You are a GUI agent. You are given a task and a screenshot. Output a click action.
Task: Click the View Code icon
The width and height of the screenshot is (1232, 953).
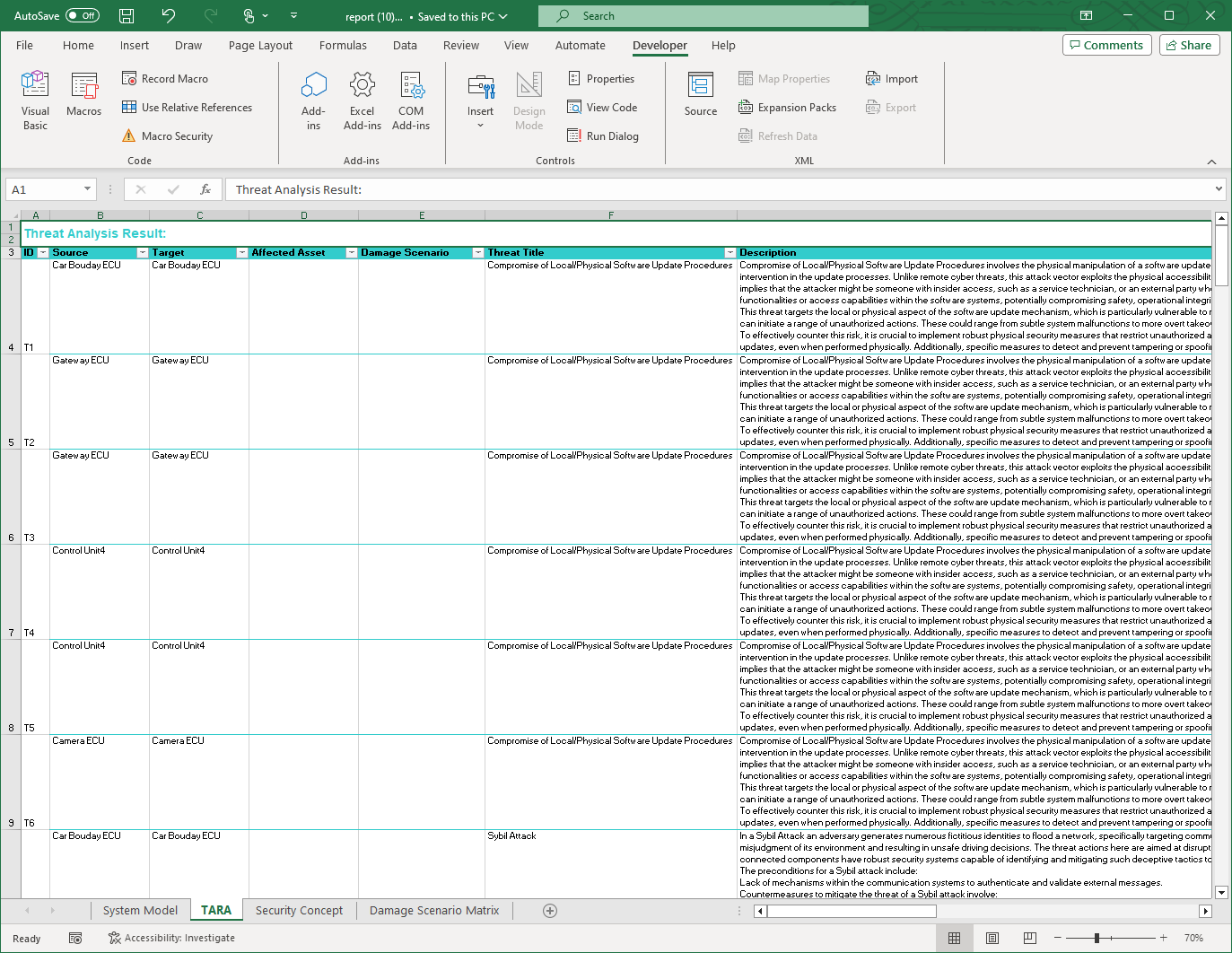(x=574, y=108)
